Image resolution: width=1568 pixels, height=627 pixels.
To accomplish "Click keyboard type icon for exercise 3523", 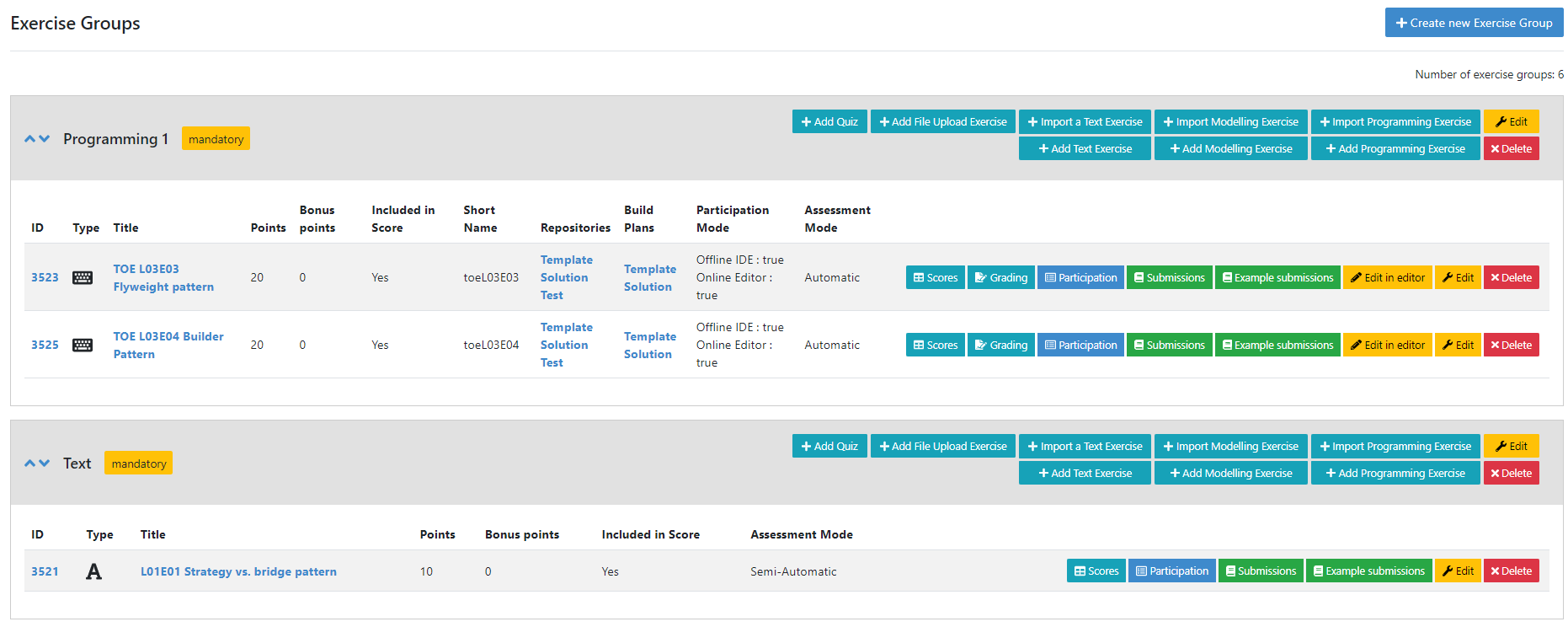I will [x=83, y=278].
